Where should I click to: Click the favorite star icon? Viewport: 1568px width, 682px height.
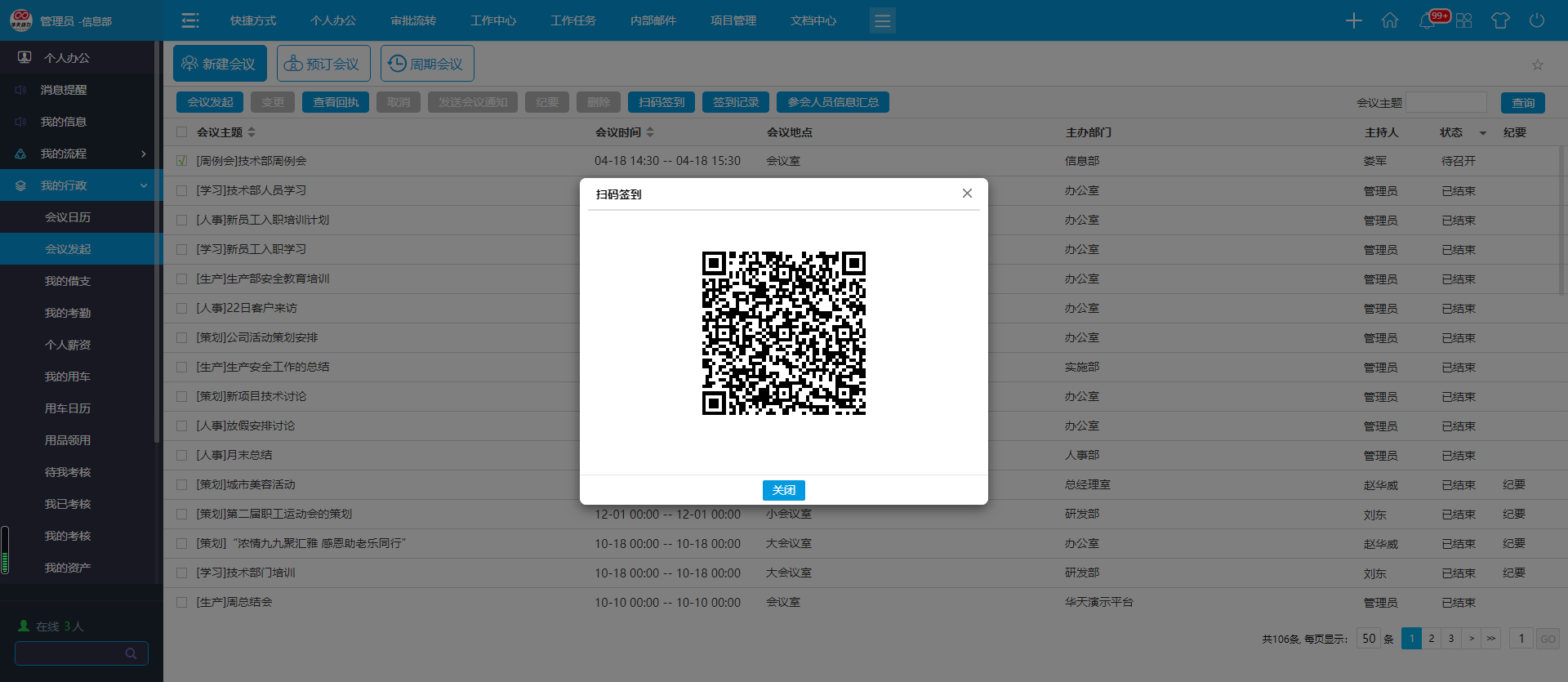1537,65
